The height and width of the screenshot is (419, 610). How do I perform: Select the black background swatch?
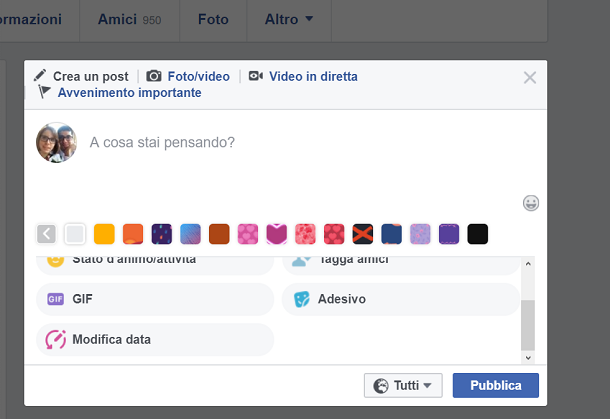click(x=478, y=234)
